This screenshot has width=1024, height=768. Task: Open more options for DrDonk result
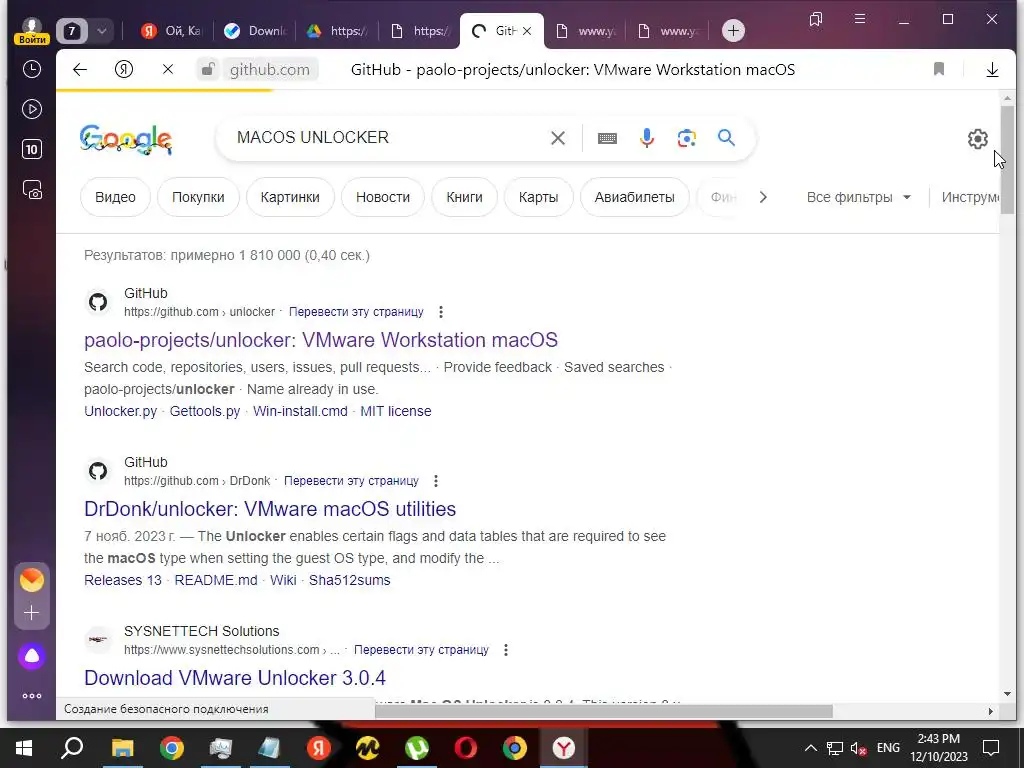point(436,481)
